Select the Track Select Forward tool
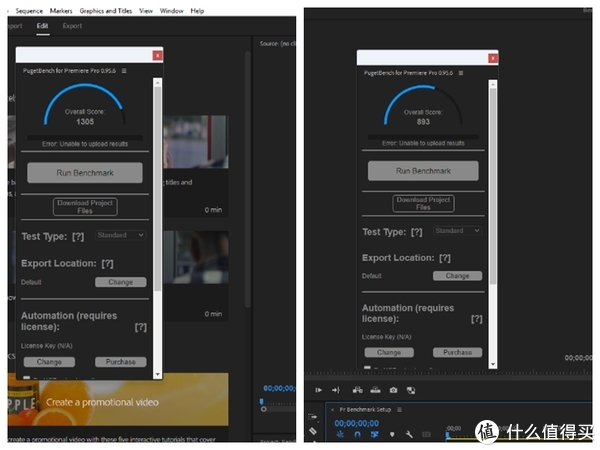This screenshot has width=600, height=450. pyautogui.click(x=313, y=416)
